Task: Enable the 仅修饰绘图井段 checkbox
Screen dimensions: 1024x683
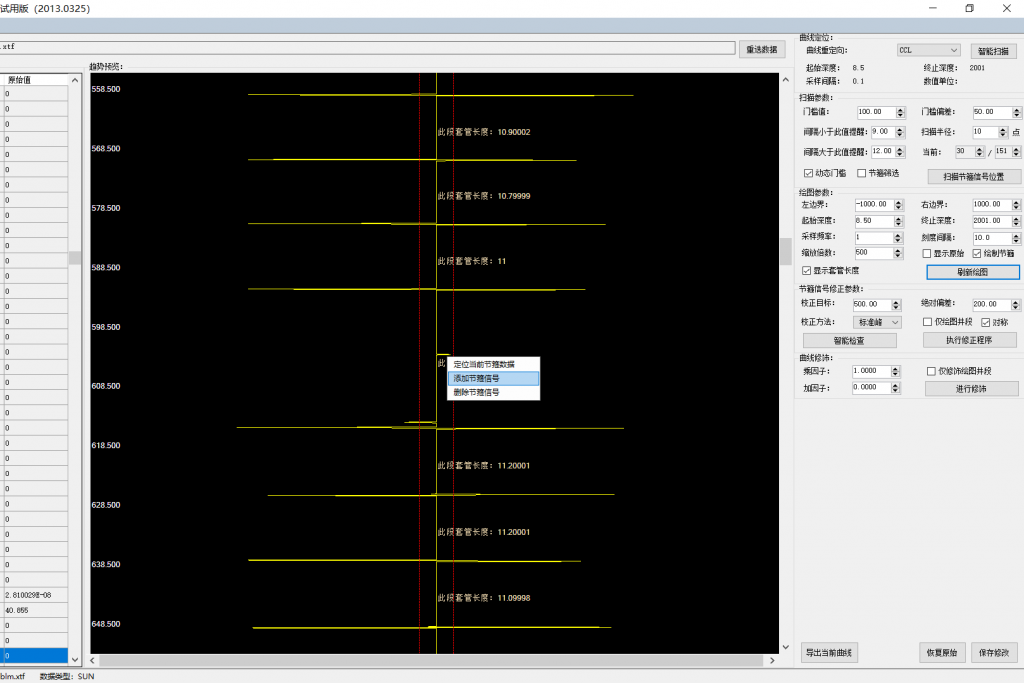Action: click(x=931, y=371)
